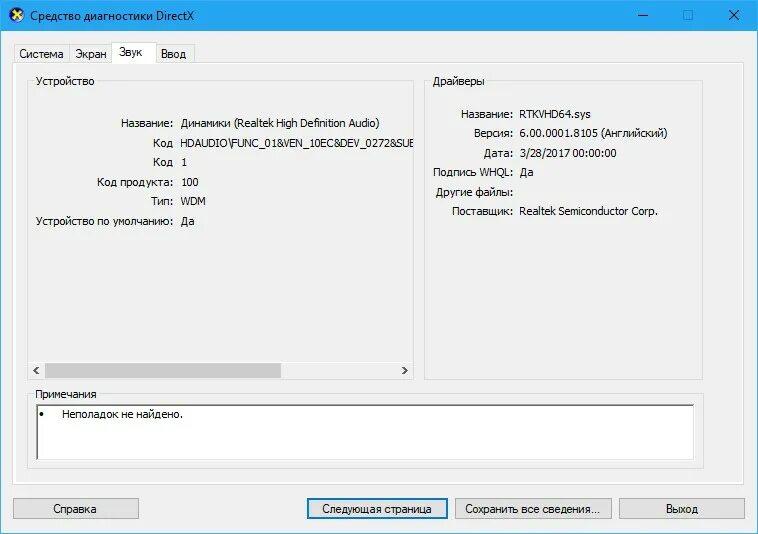The image size is (758, 534).
Task: Click device name Динамики (Realtek High Definition Audio)
Action: tap(280, 123)
